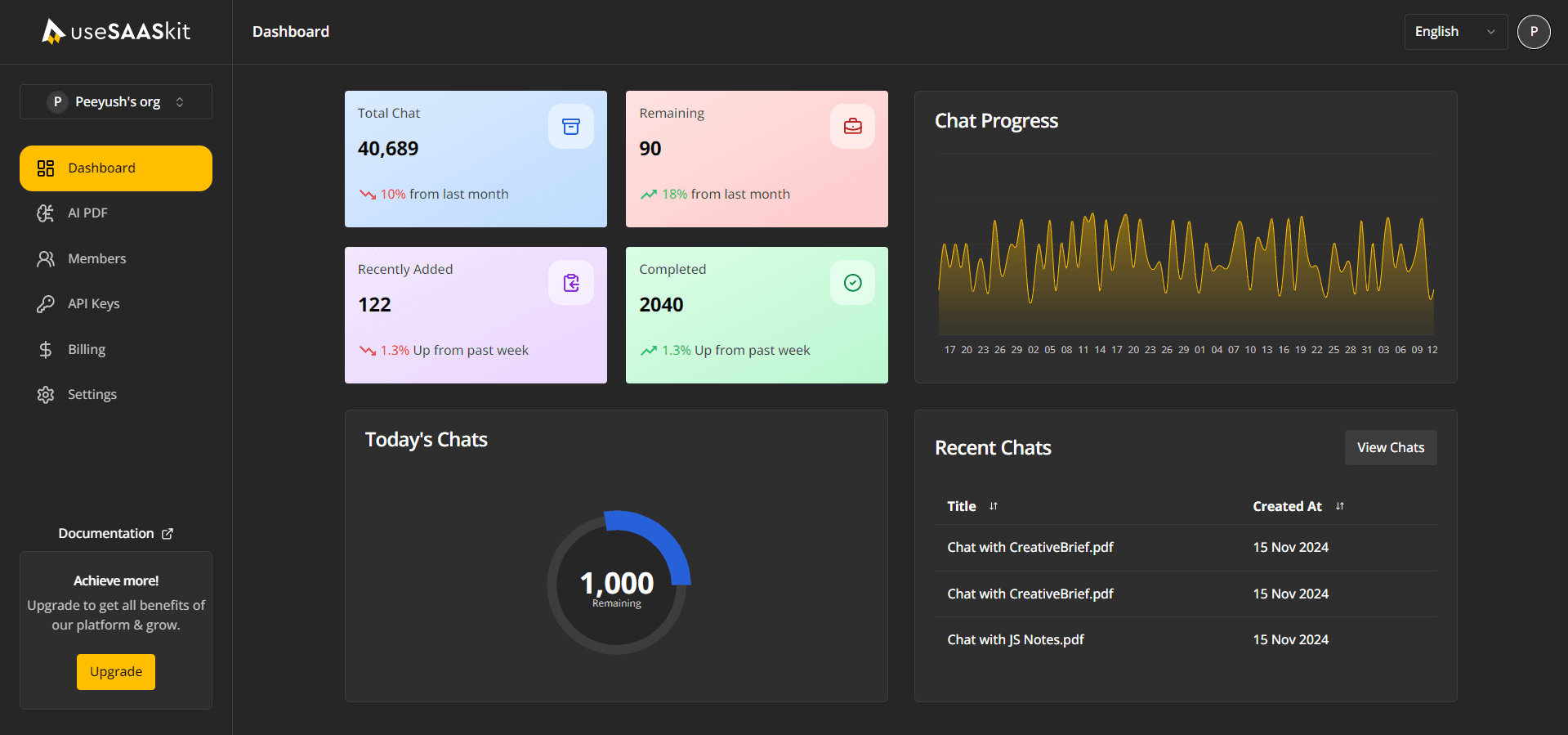Select Dashboard in the sidebar
The image size is (1568, 735).
coord(116,168)
